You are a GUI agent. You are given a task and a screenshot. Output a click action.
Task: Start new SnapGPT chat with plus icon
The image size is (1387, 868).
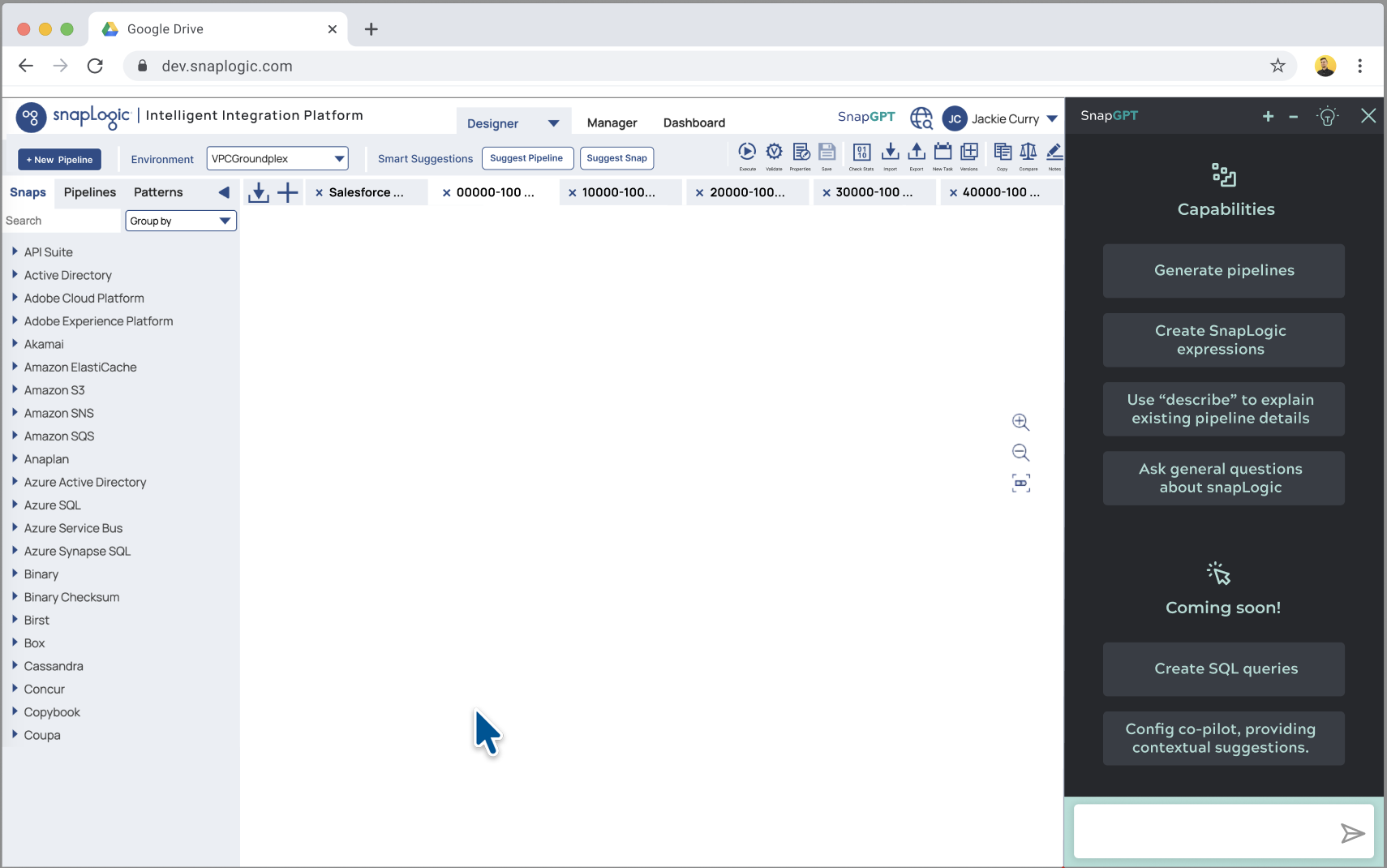1268,116
